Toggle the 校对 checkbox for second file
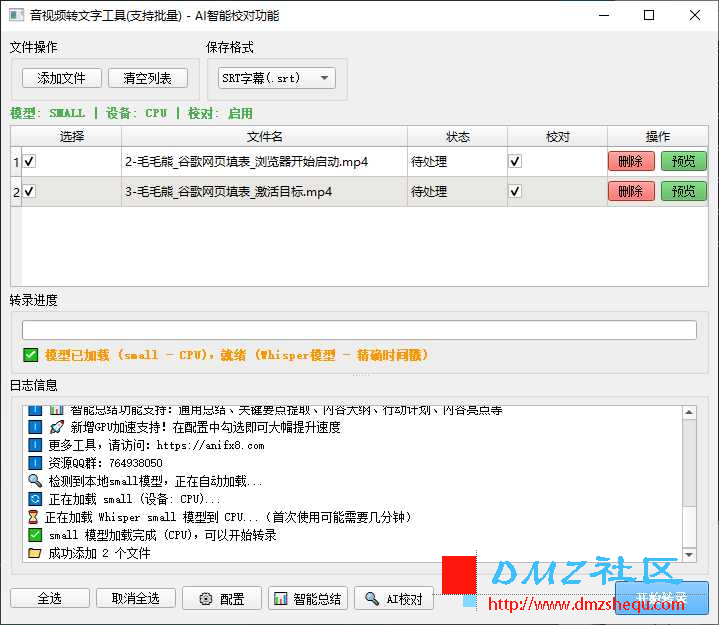The image size is (719, 625). click(x=515, y=191)
